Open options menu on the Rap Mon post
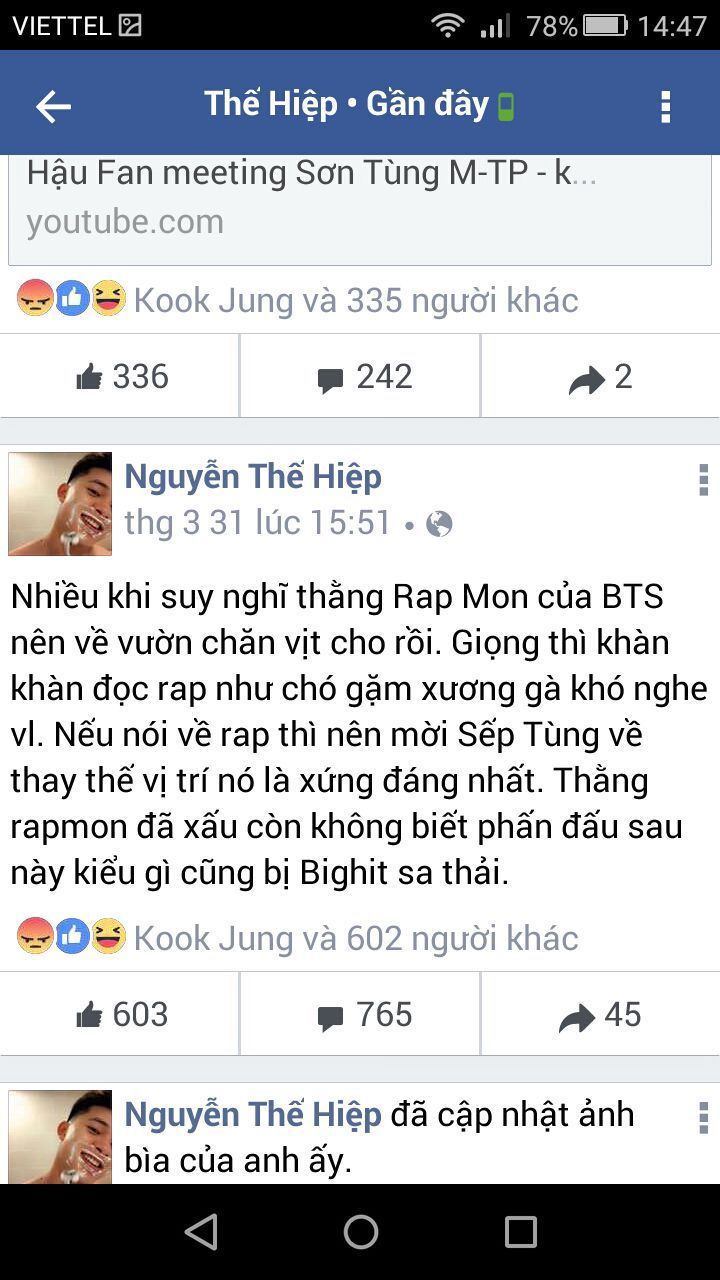Image resolution: width=720 pixels, height=1280 pixels. click(x=703, y=480)
